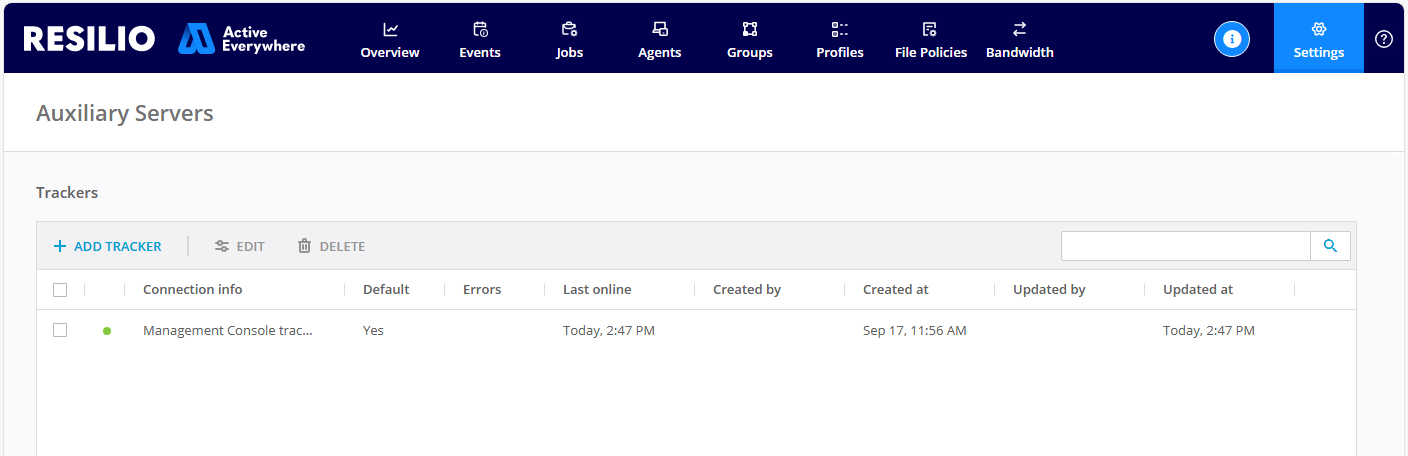The image size is (1408, 456).
Task: Navigate to Agents
Action: (659, 40)
